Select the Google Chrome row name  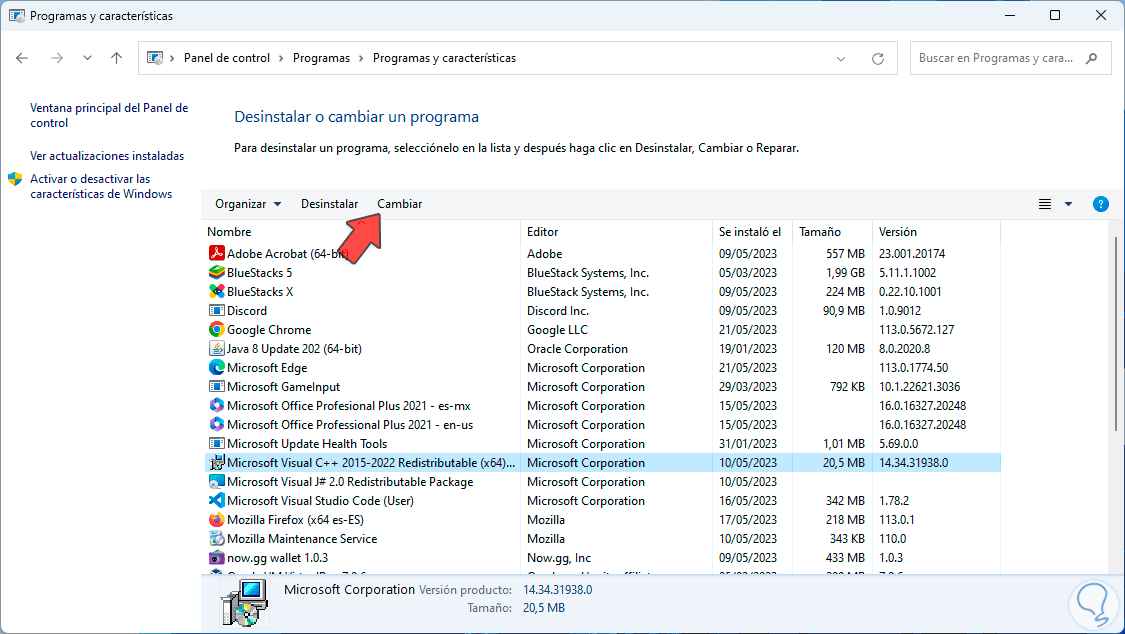[x=269, y=329]
